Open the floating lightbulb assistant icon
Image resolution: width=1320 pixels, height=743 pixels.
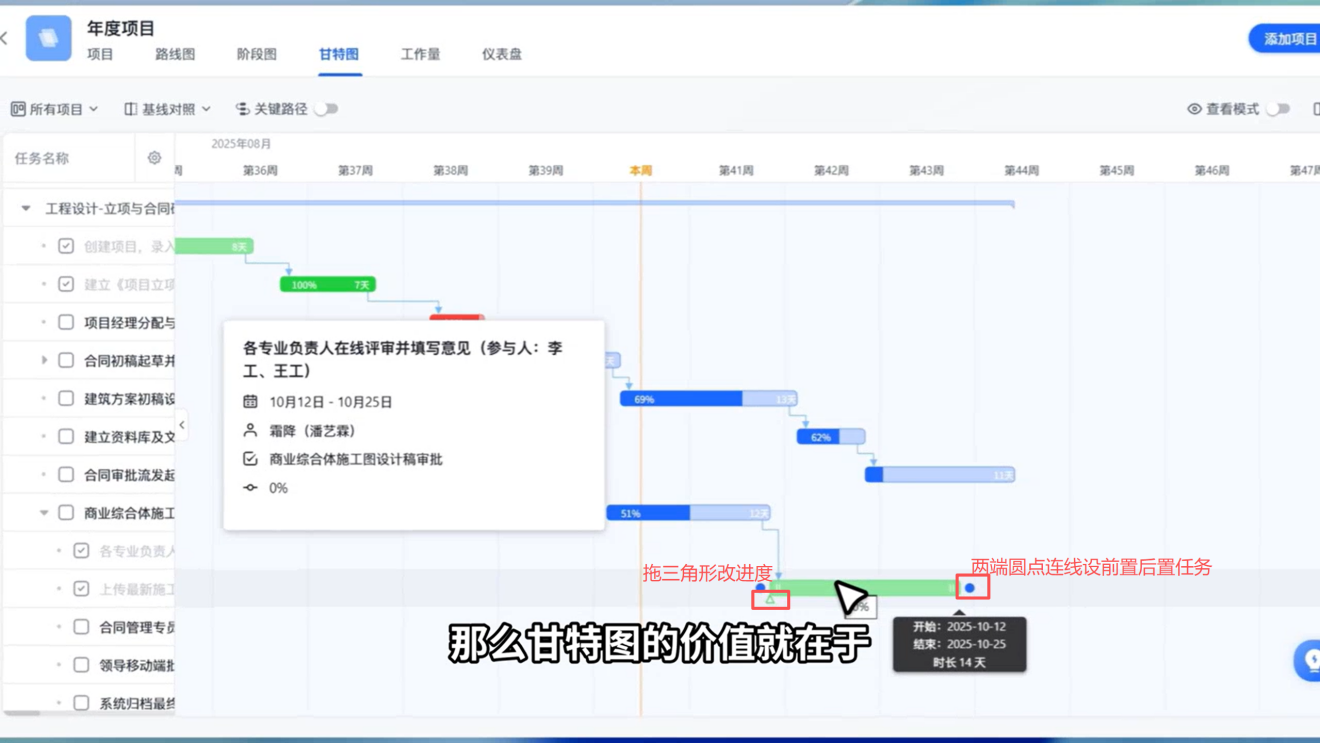1310,660
